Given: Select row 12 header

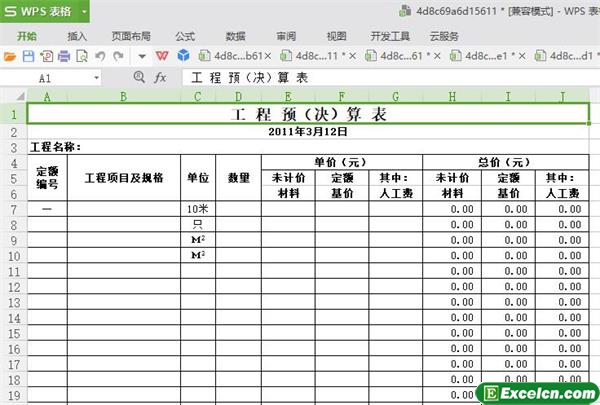Looking at the screenshot, I should tap(14, 287).
